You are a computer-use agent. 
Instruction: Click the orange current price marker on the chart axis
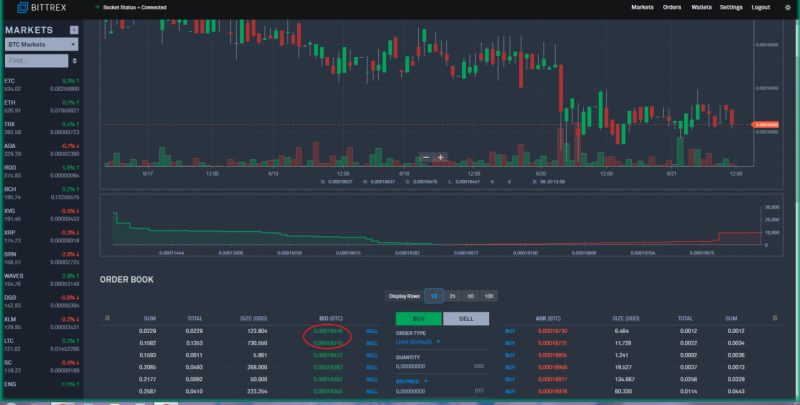point(766,125)
